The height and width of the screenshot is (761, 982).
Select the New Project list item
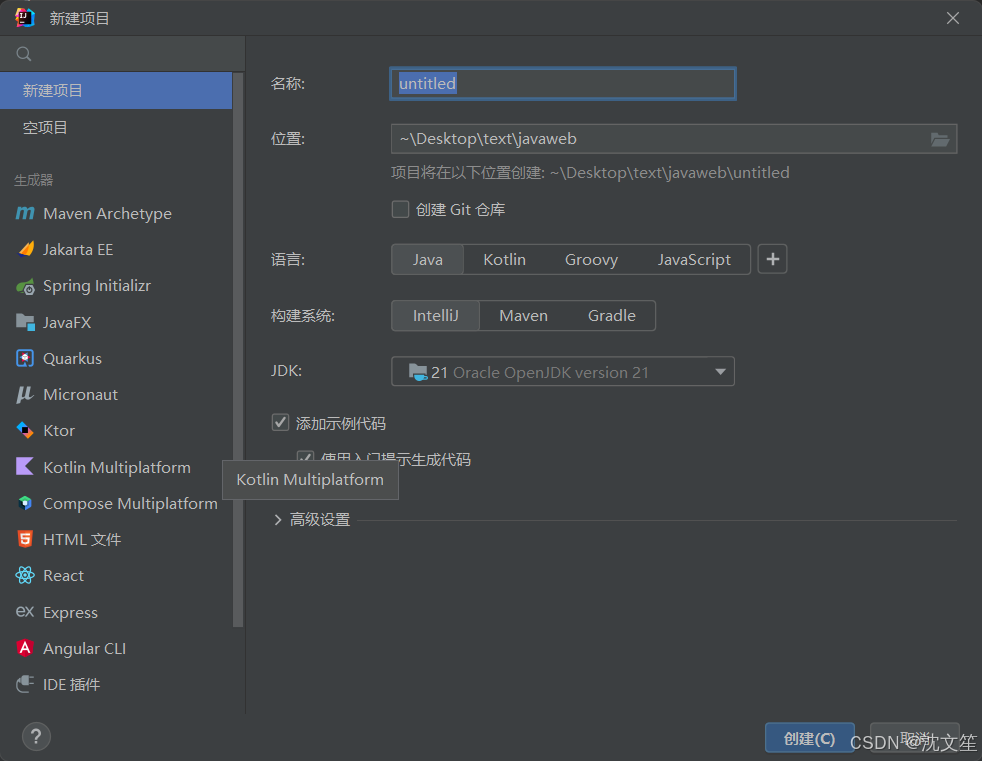116,91
